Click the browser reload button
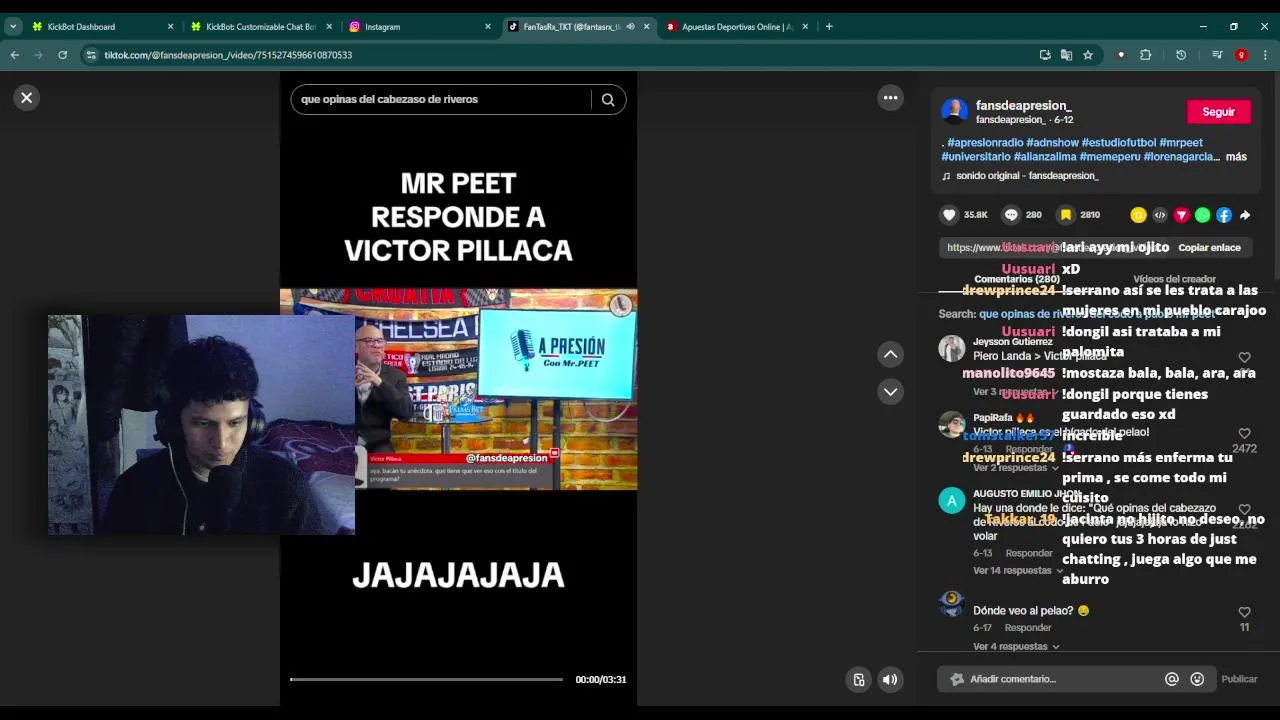Image resolution: width=1280 pixels, height=720 pixels. coord(62,55)
